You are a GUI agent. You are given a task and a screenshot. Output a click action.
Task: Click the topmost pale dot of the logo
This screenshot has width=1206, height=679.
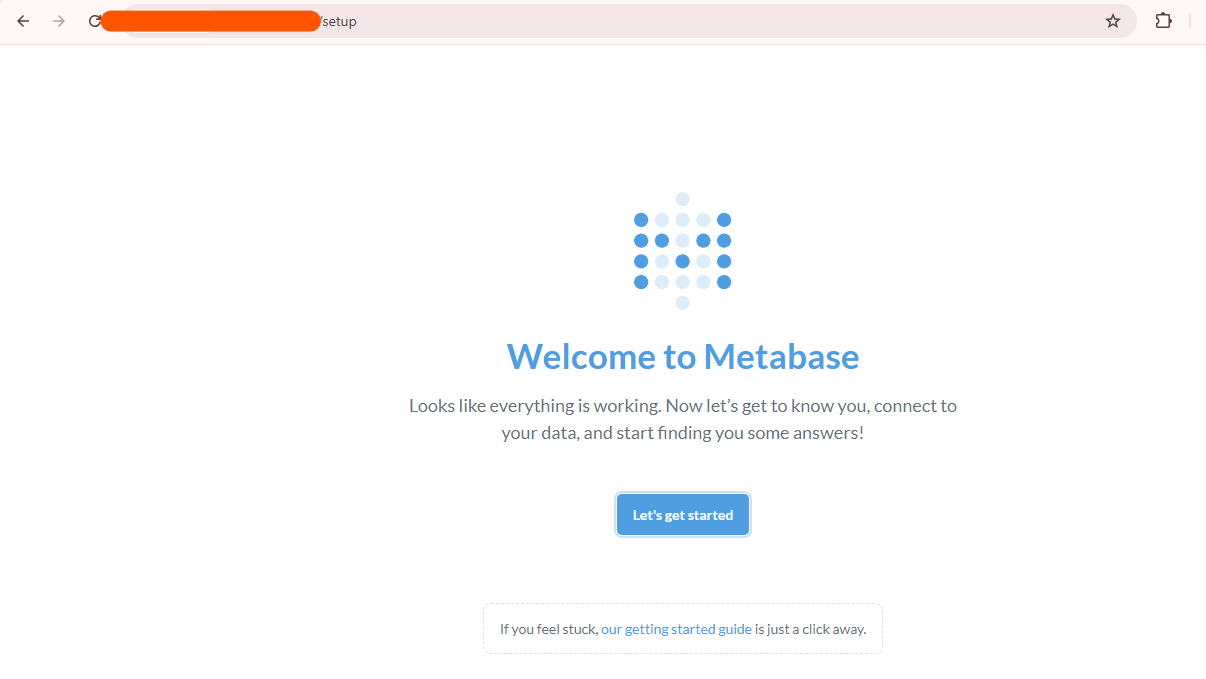pyautogui.click(x=683, y=199)
